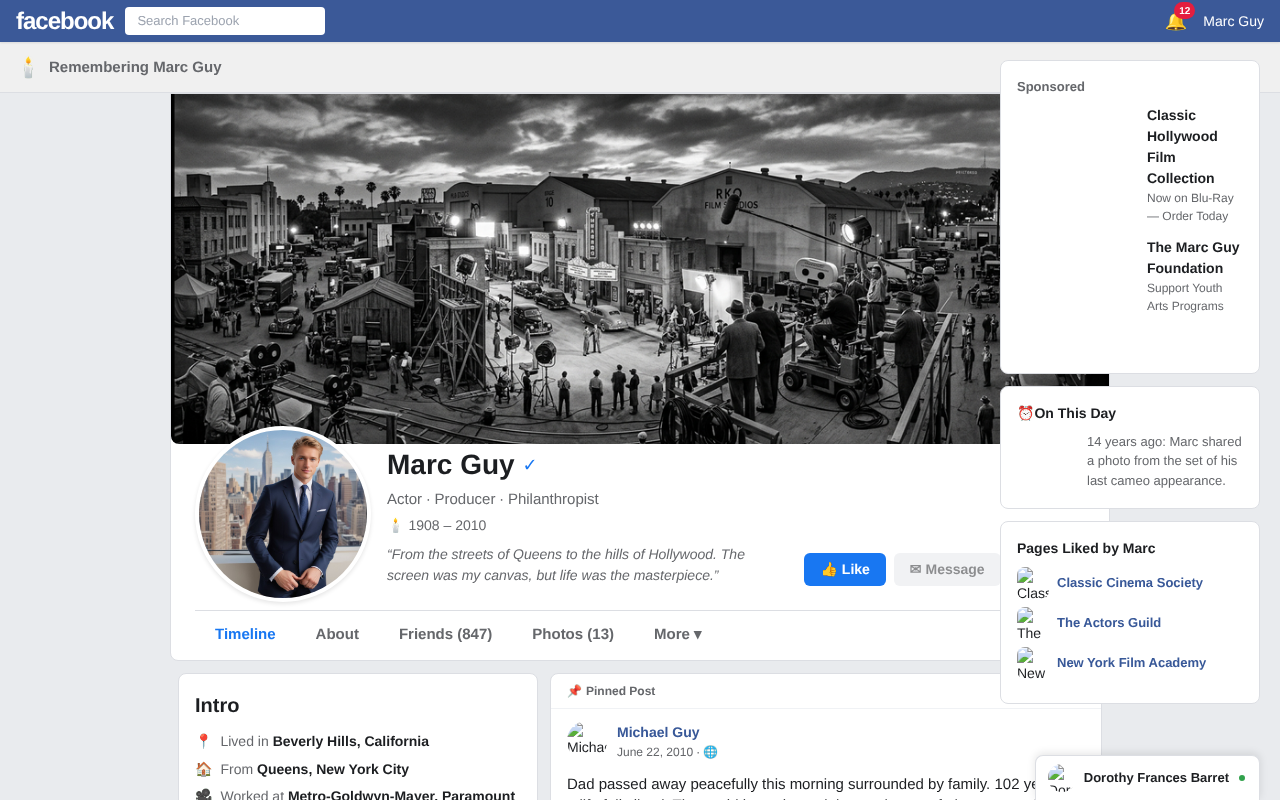1280x800 pixels.
Task: Open Michael Guy's profile link
Action: 658,732
